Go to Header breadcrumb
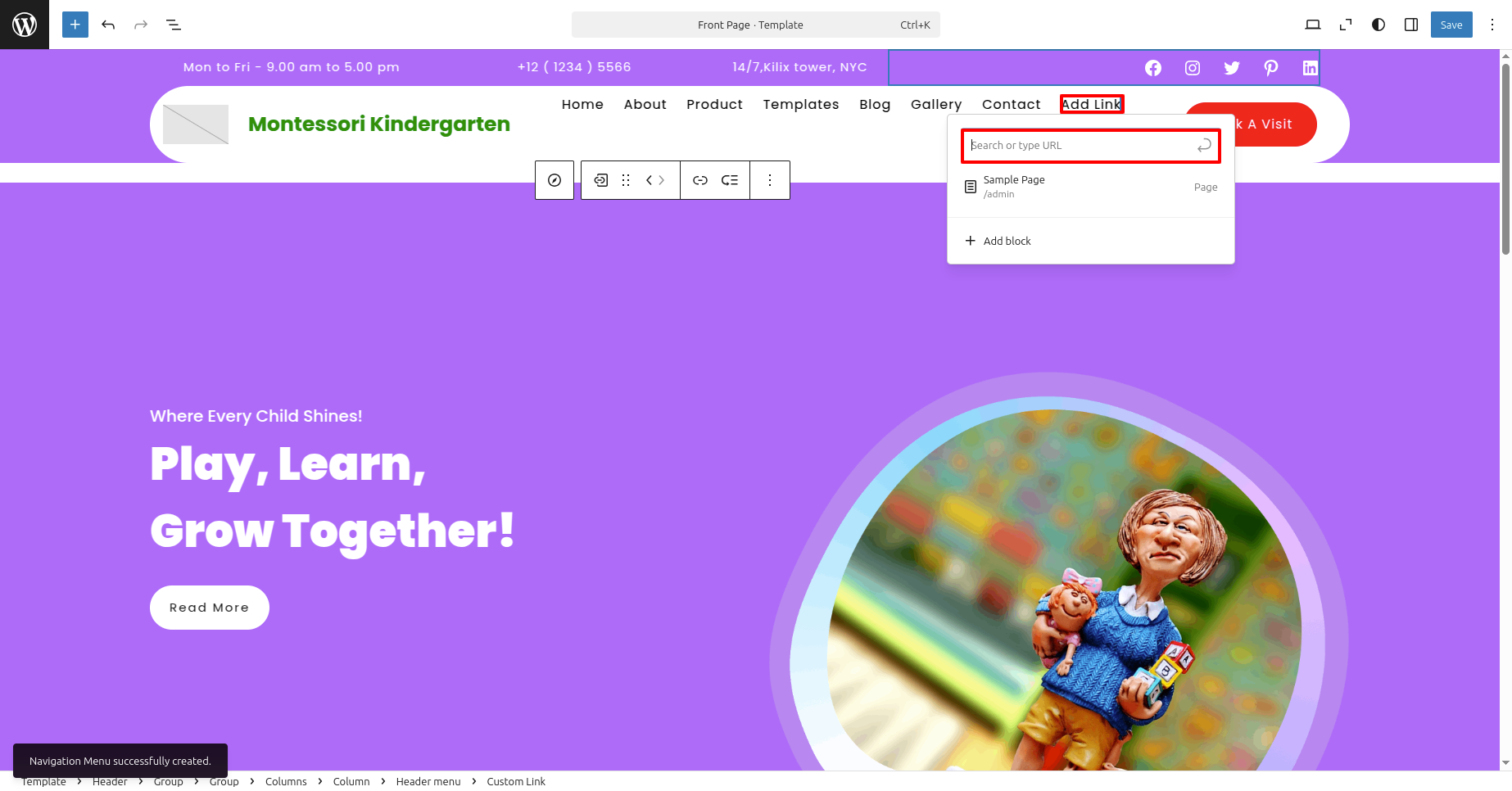This screenshot has height=791, width=1512. 110,782
